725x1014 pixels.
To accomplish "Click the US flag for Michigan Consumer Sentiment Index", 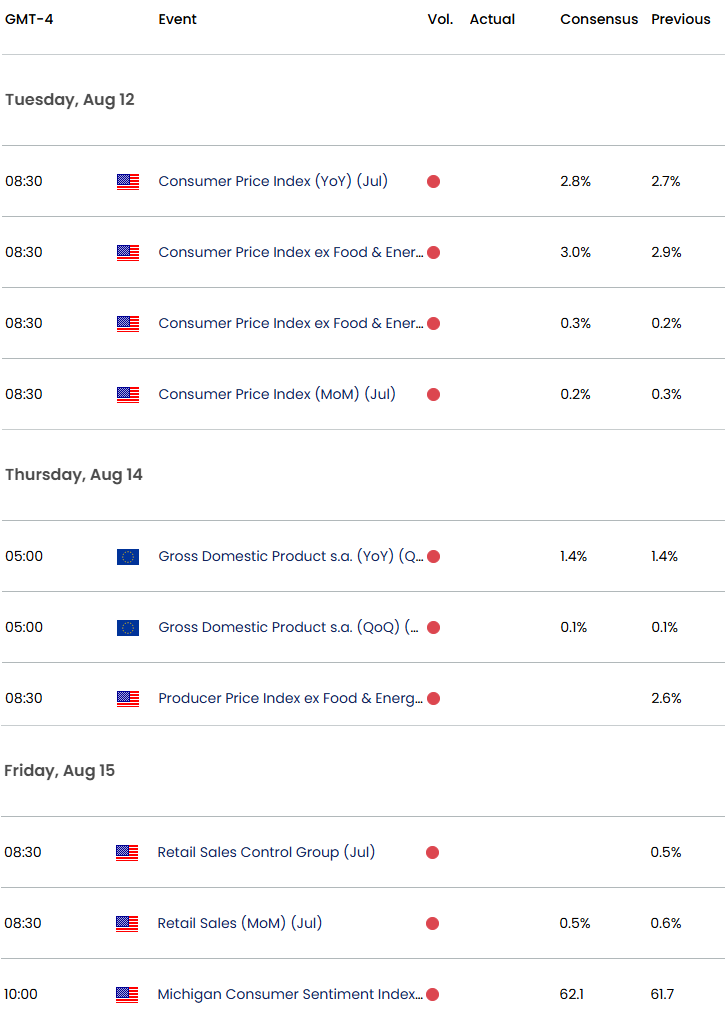I will 127,995.
